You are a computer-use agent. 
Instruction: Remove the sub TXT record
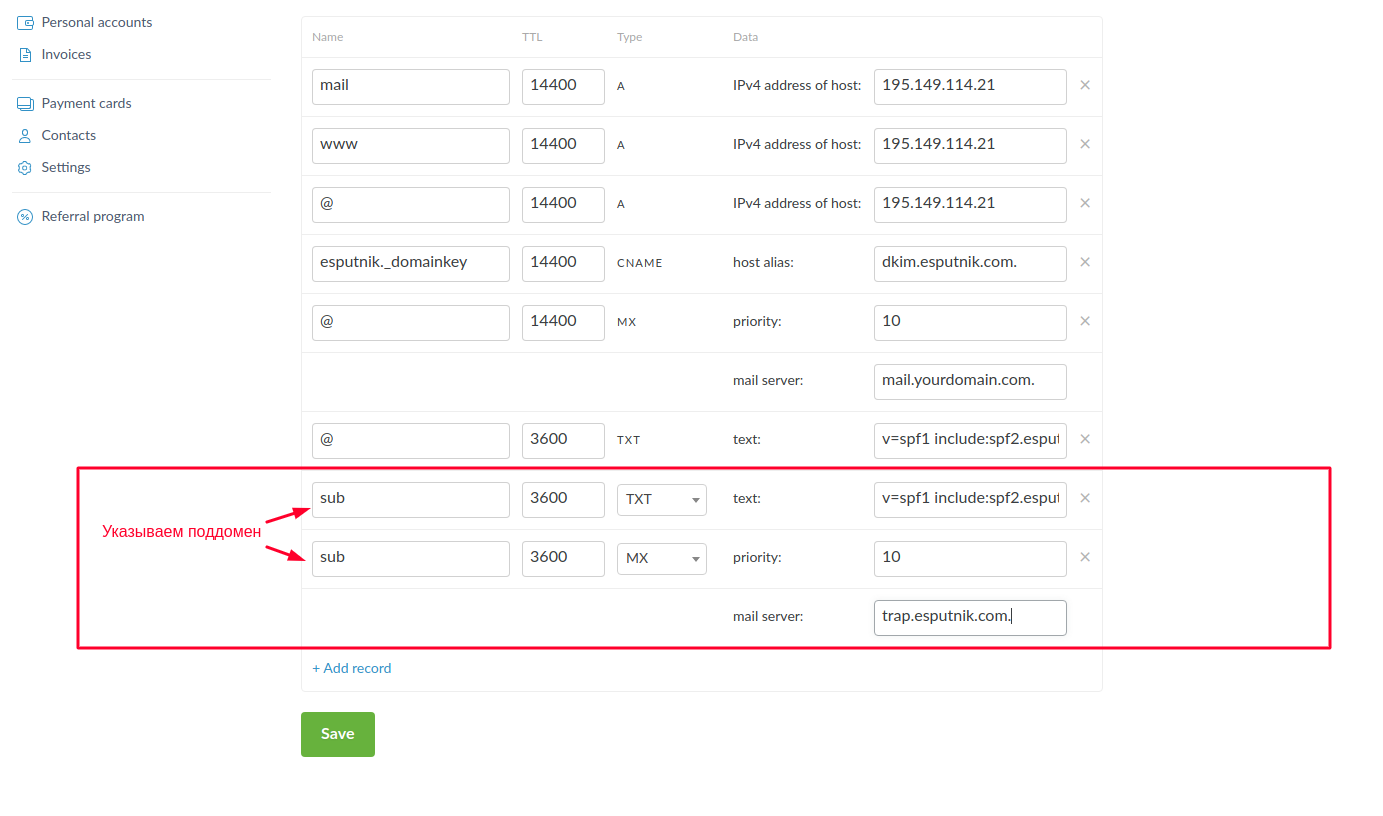pos(1085,499)
